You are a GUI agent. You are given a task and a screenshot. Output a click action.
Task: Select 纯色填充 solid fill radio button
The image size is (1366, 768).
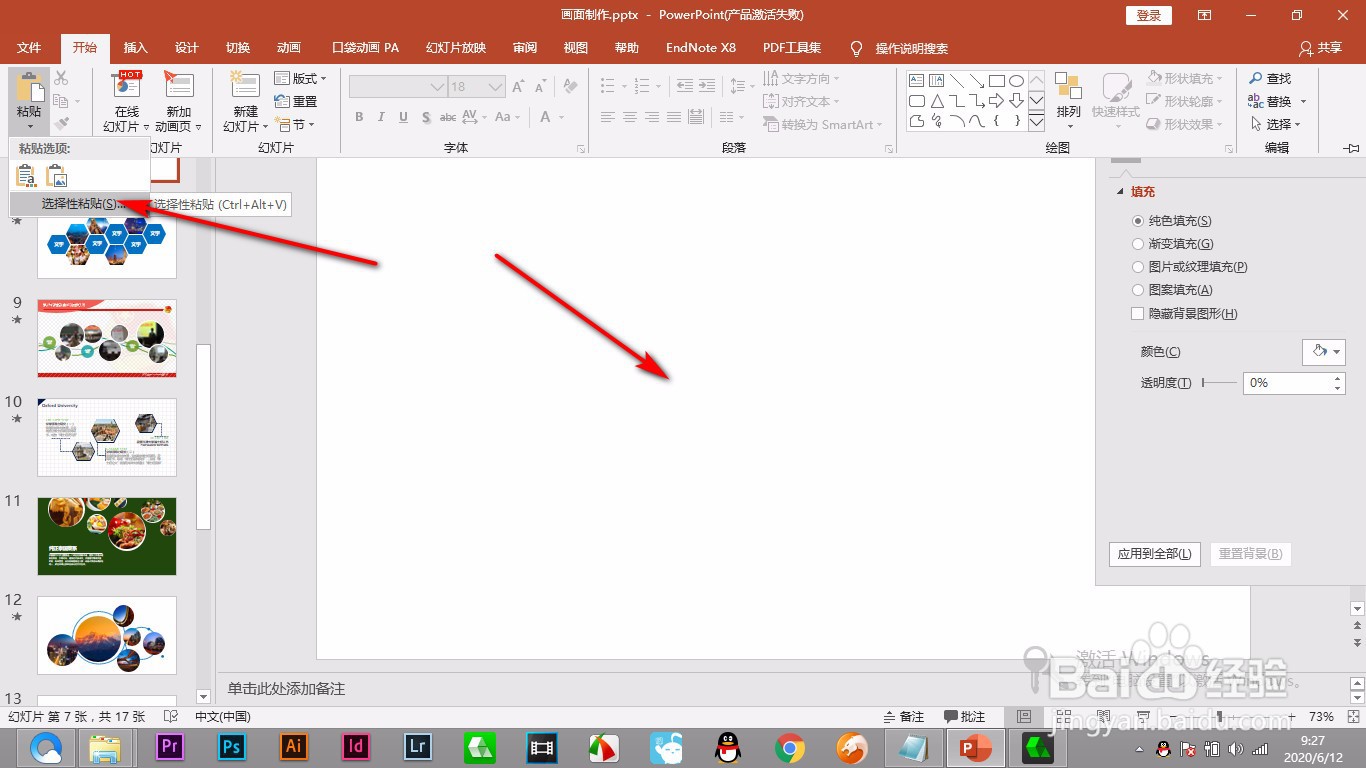tap(1138, 221)
